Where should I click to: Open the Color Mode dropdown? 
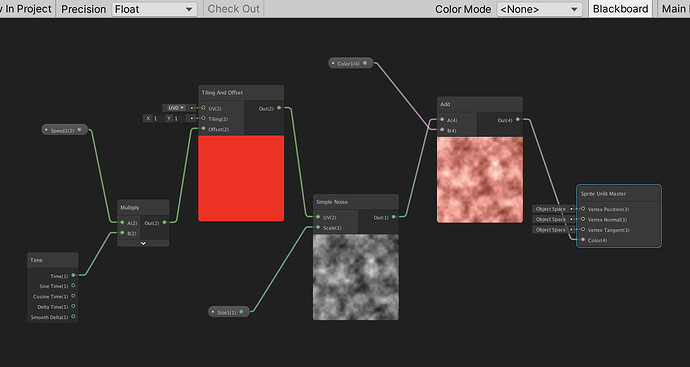coord(541,9)
